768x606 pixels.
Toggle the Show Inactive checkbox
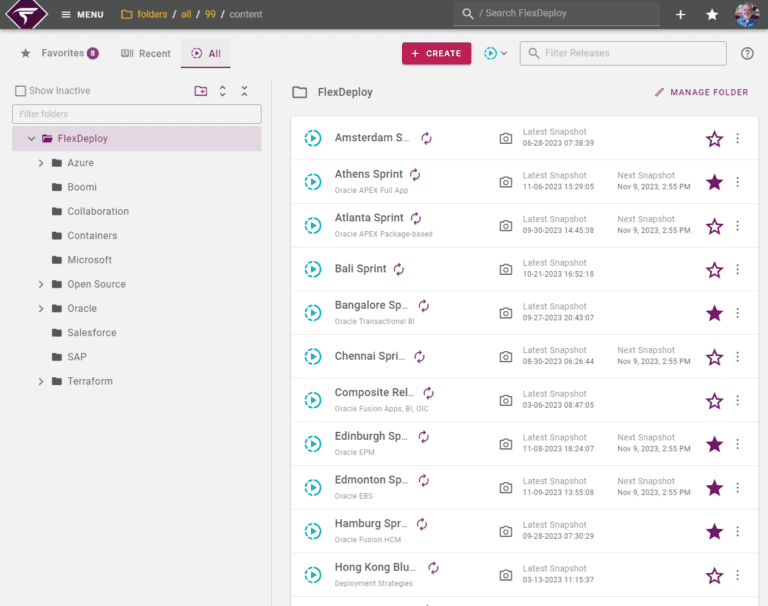tap(21, 91)
